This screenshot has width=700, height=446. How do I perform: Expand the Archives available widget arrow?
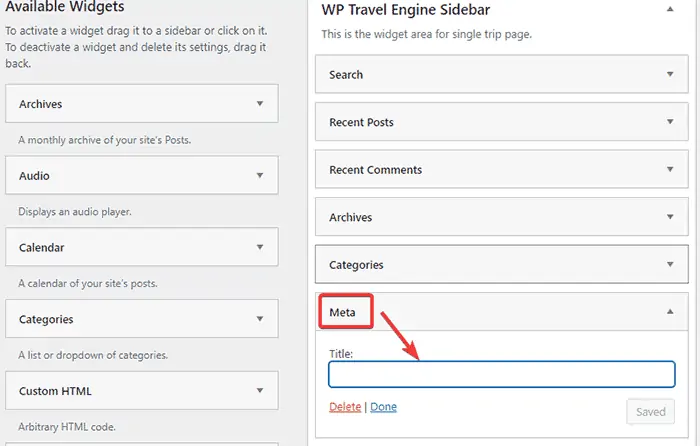pyautogui.click(x=259, y=103)
